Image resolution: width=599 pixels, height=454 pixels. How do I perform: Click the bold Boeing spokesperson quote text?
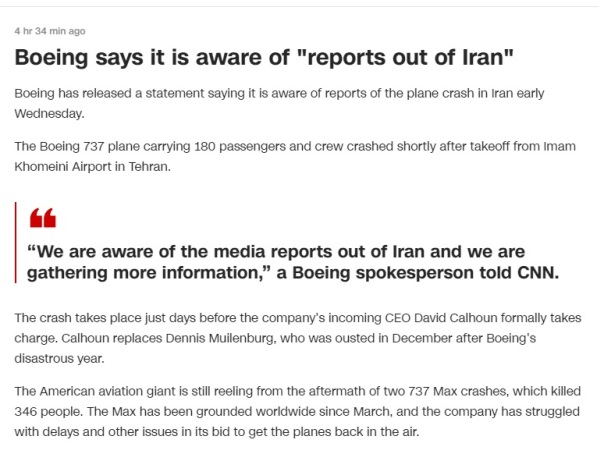tap(293, 262)
